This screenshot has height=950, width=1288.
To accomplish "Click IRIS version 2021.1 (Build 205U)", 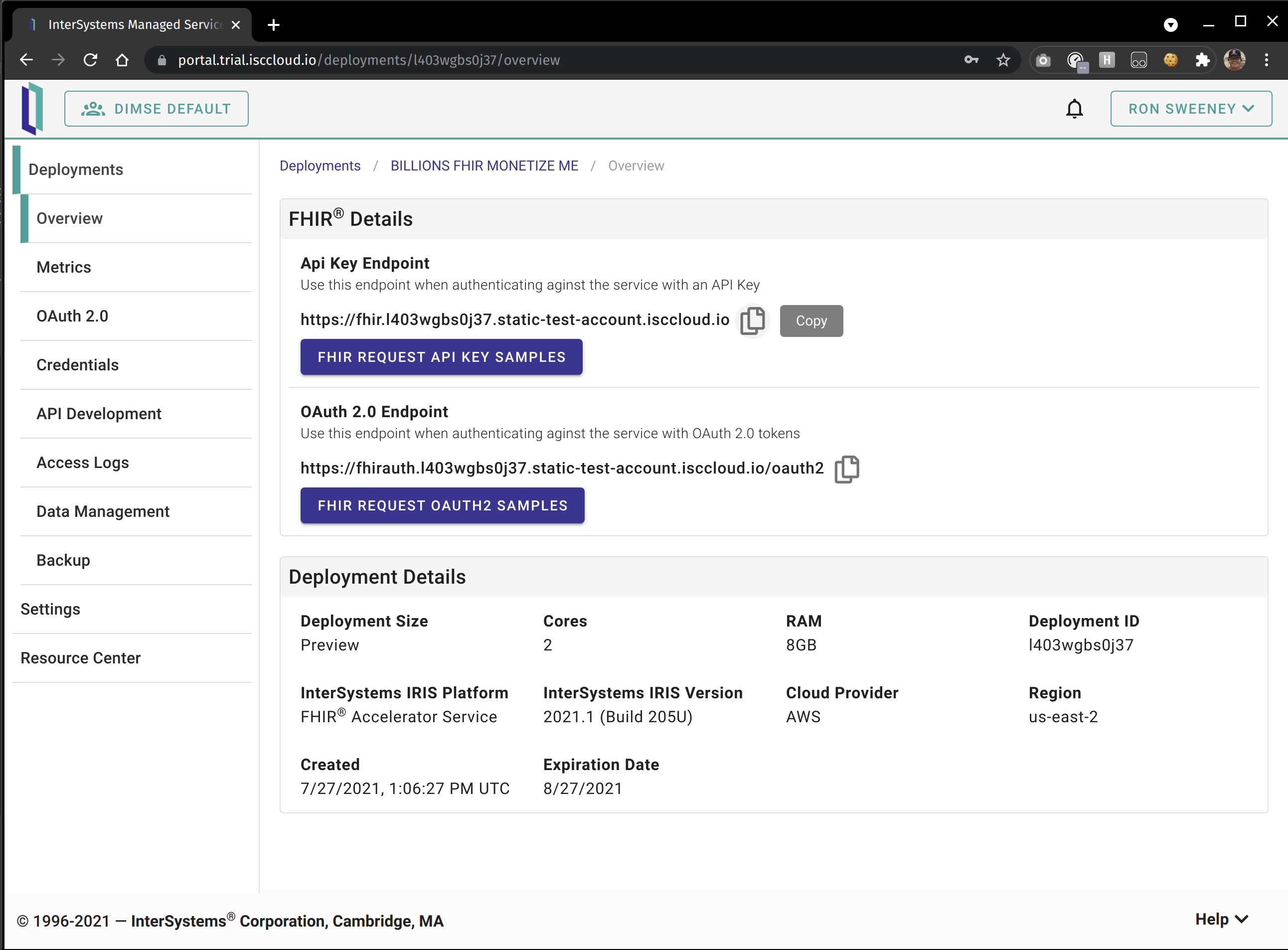I will pyautogui.click(x=618, y=717).
